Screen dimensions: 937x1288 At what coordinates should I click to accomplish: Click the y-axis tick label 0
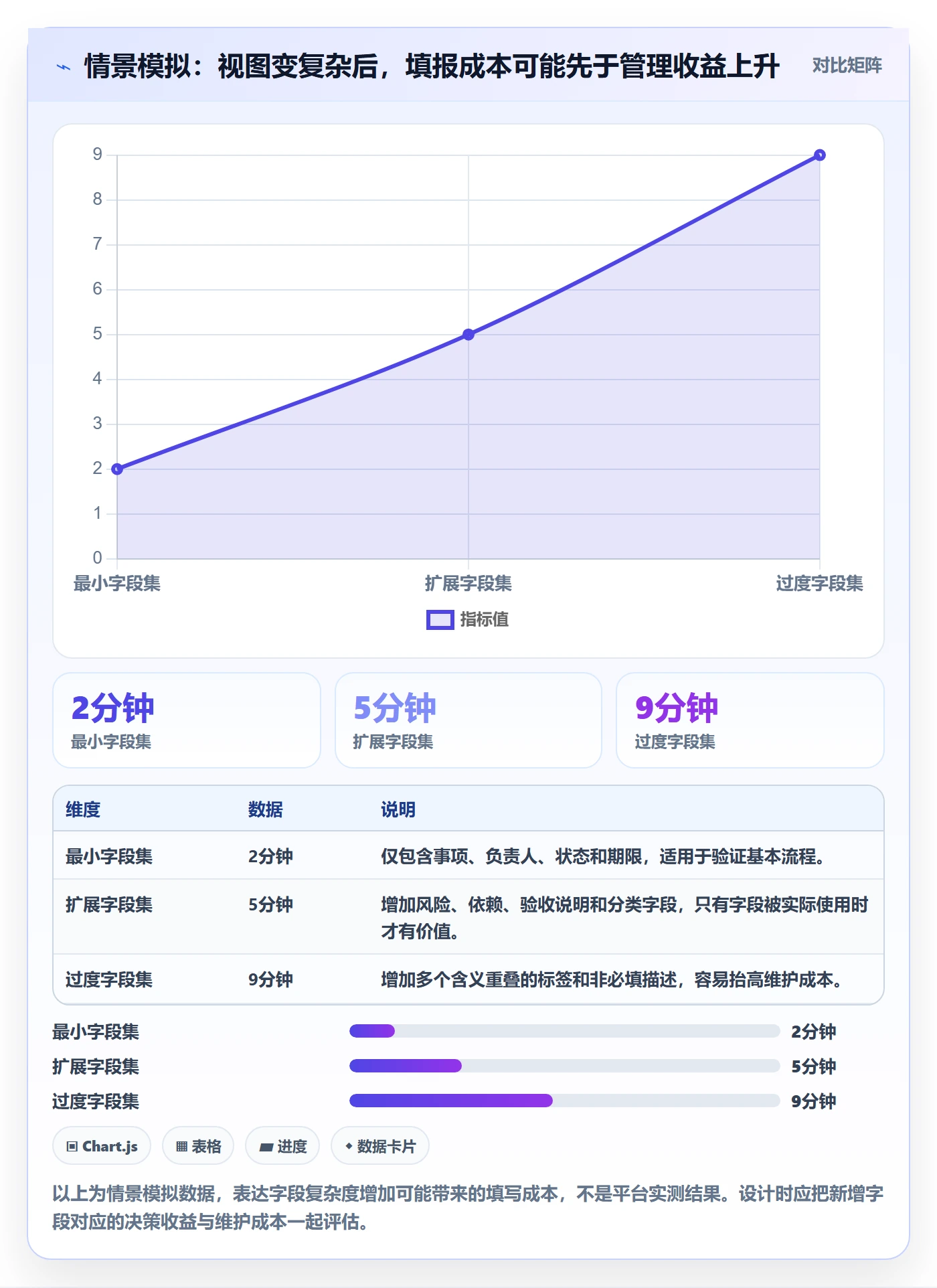(x=98, y=558)
